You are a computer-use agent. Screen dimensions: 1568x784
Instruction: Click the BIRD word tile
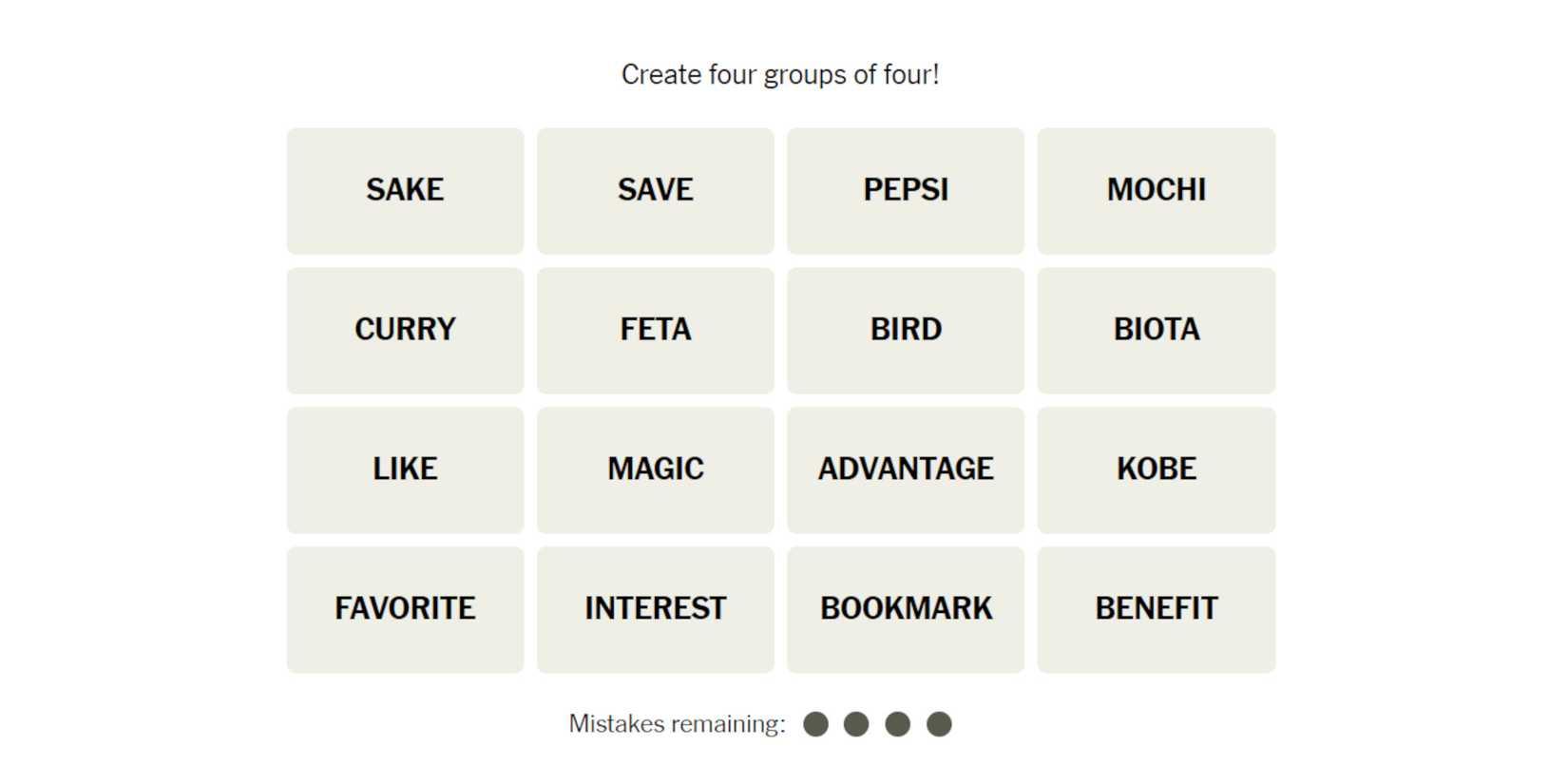(905, 330)
